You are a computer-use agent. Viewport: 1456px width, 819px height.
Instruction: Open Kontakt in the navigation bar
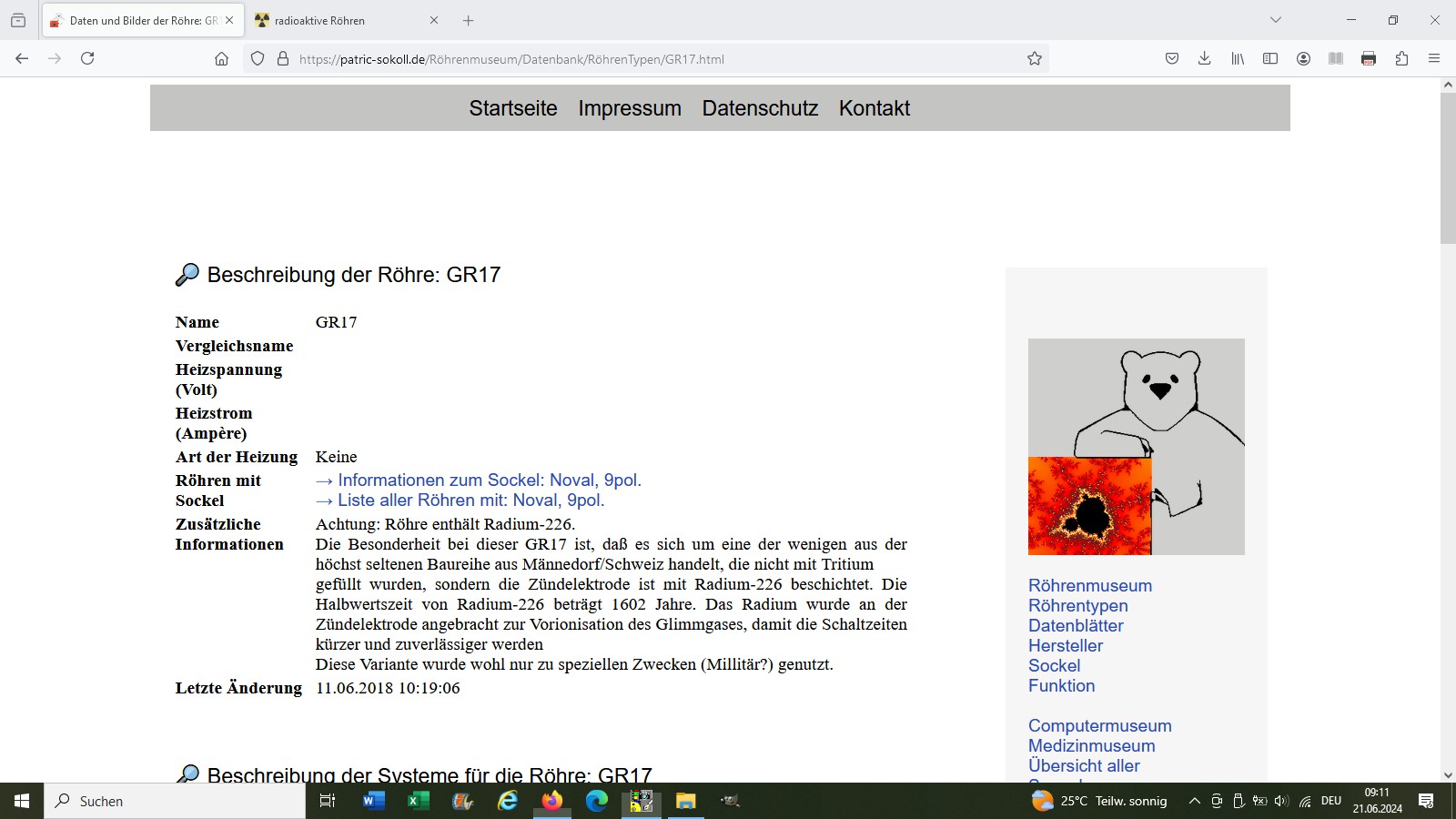(875, 108)
